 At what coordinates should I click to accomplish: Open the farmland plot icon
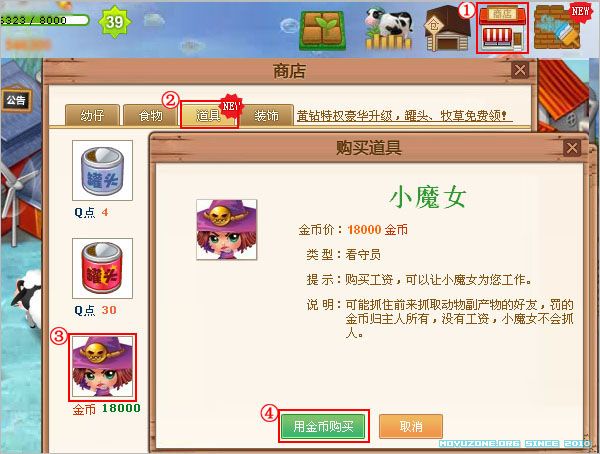pos(323,31)
